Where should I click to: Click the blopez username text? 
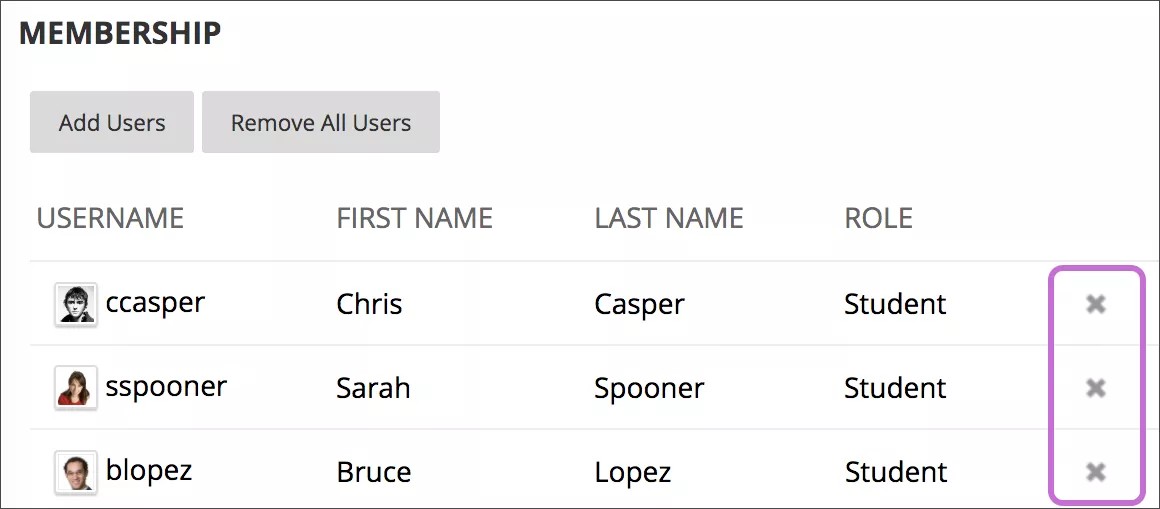click(149, 471)
